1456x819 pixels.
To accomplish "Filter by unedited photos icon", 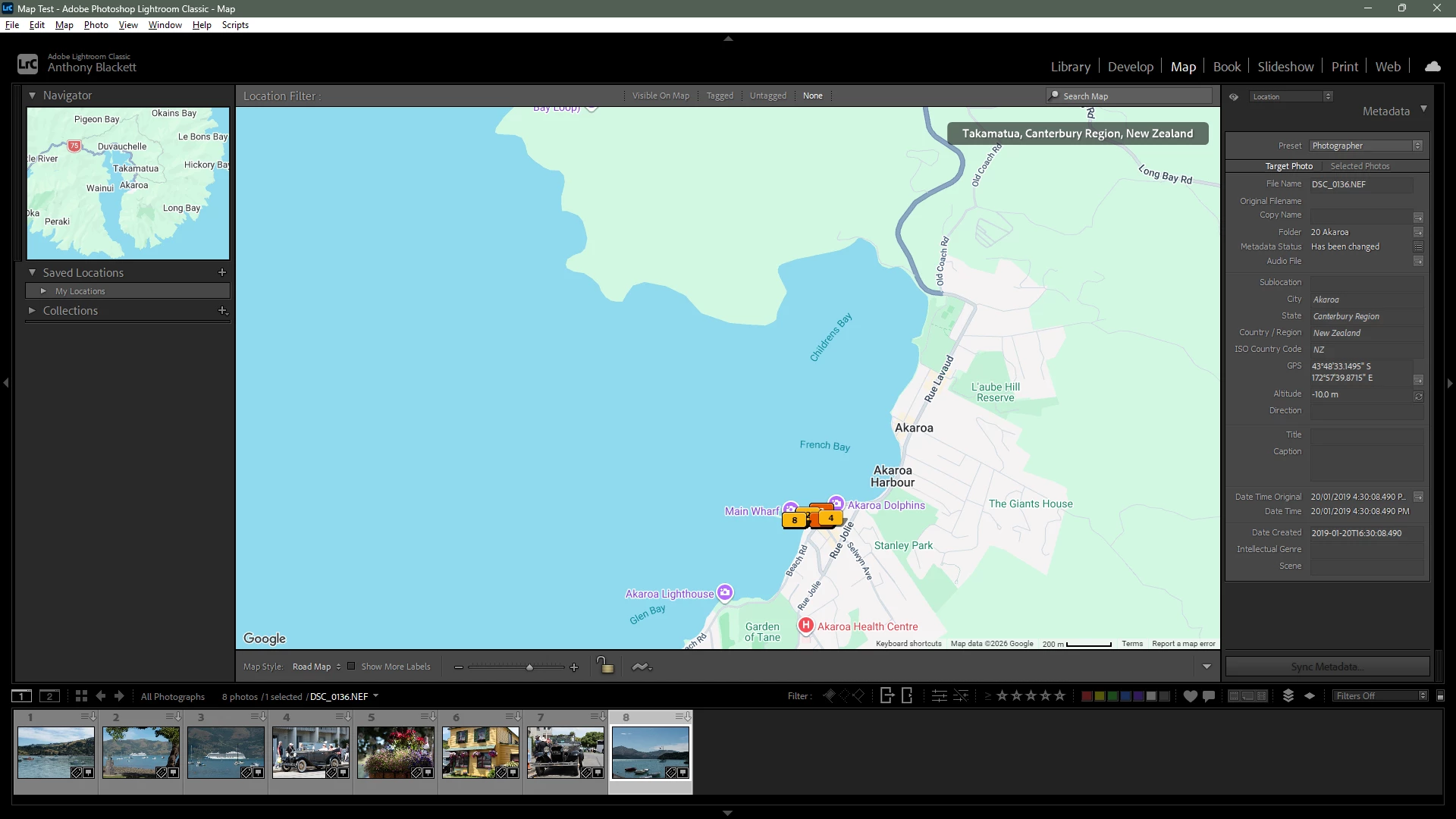I will [961, 696].
